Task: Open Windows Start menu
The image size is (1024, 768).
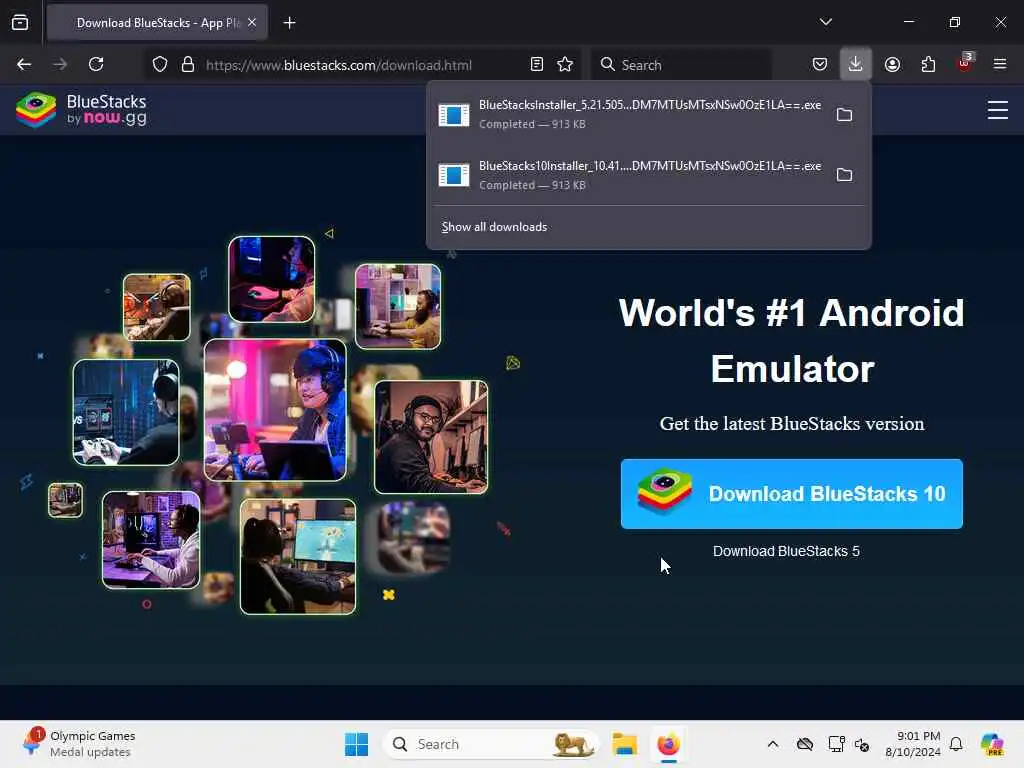Action: click(x=357, y=744)
